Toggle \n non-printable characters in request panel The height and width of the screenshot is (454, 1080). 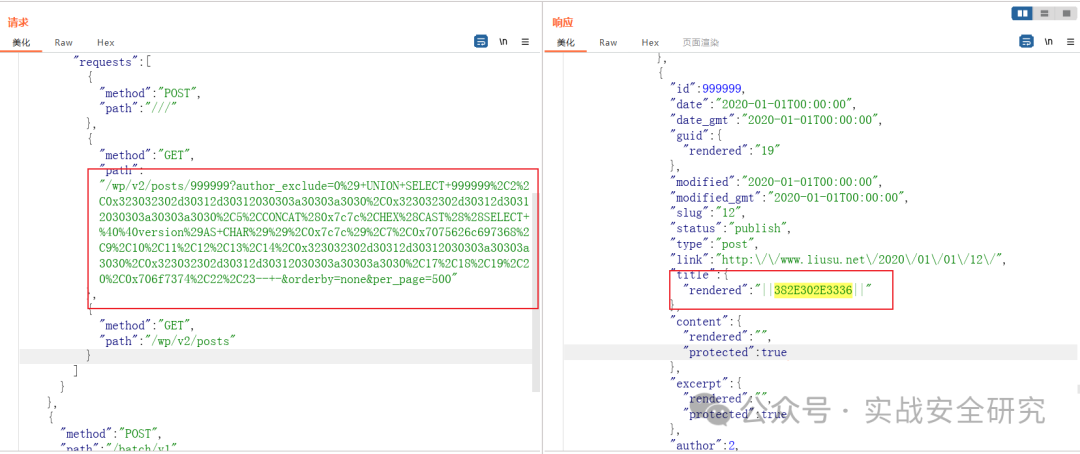503,41
